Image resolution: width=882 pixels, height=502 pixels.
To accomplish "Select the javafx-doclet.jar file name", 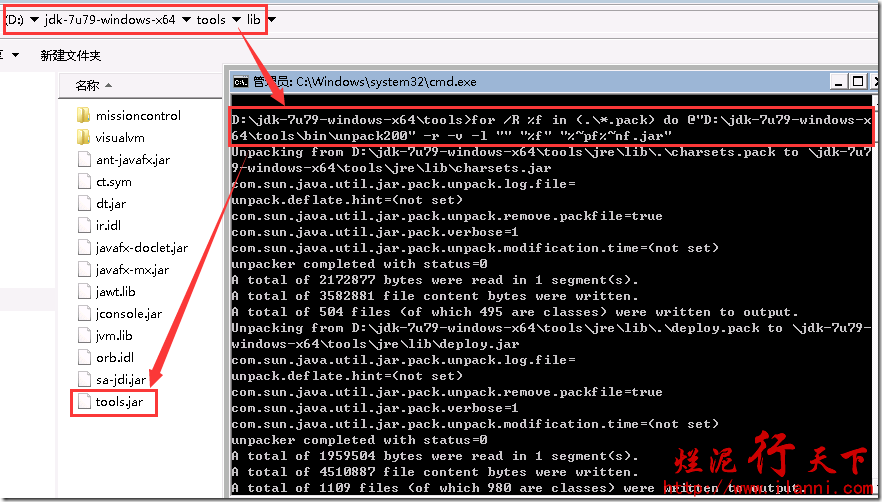I will (x=141, y=248).
